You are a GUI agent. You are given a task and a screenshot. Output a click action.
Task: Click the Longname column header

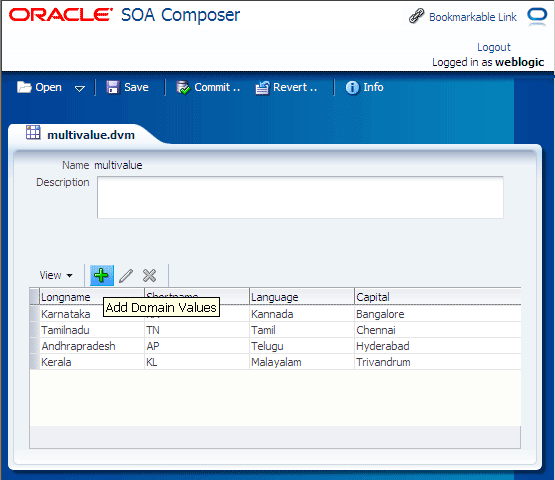pyautogui.click(x=92, y=297)
